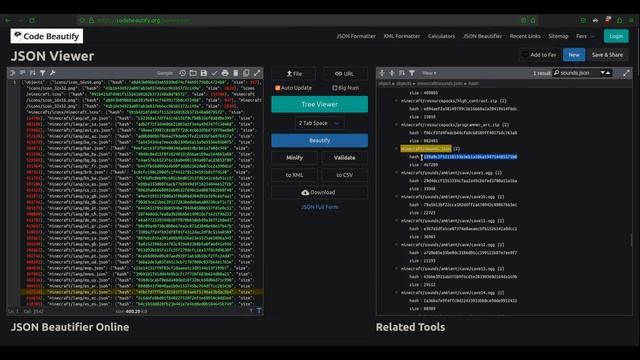Click the Validate button
Image resolution: width=640 pixels, height=360 pixels.
(x=344, y=158)
